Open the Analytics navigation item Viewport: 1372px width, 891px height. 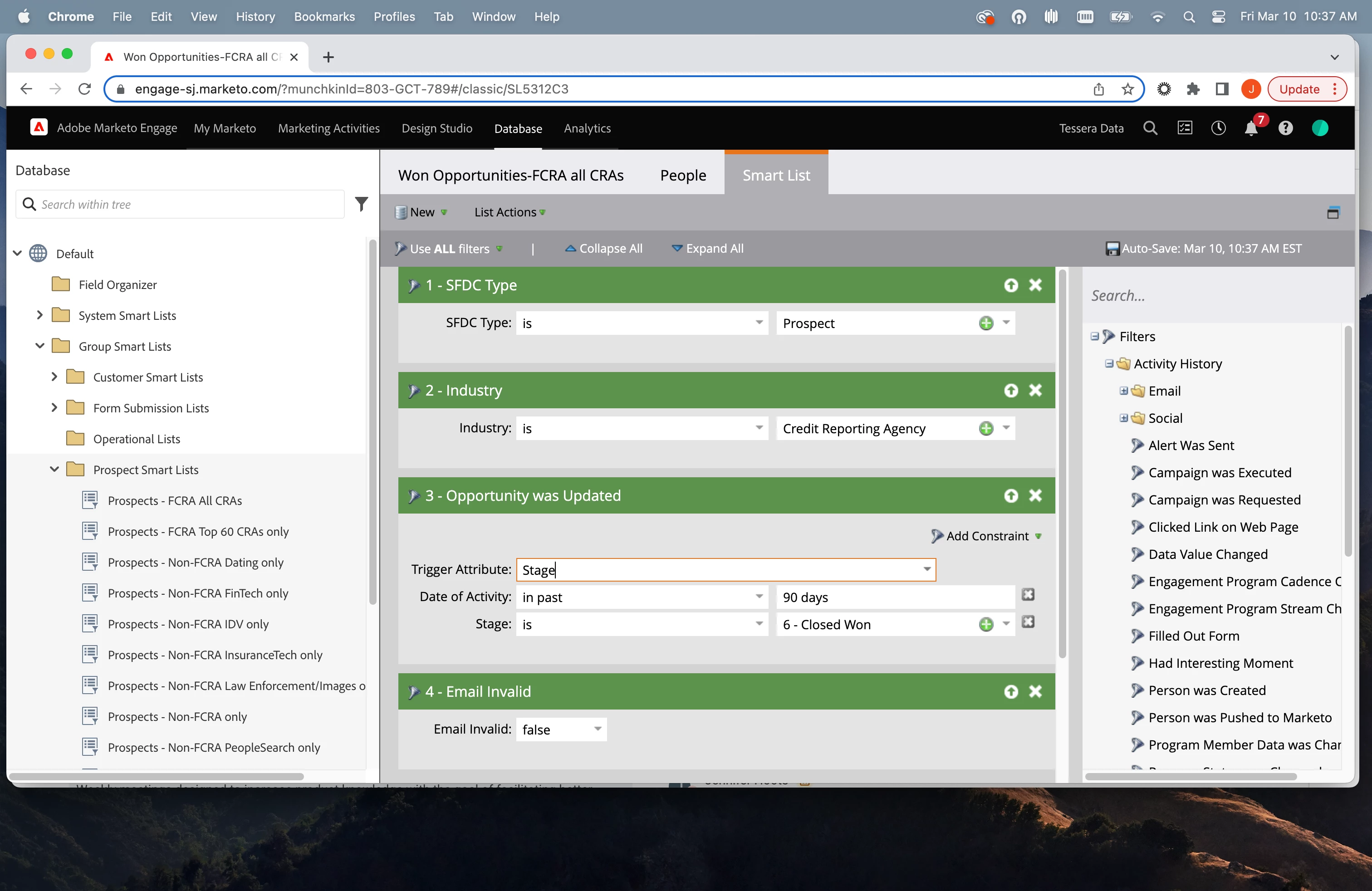coord(587,128)
